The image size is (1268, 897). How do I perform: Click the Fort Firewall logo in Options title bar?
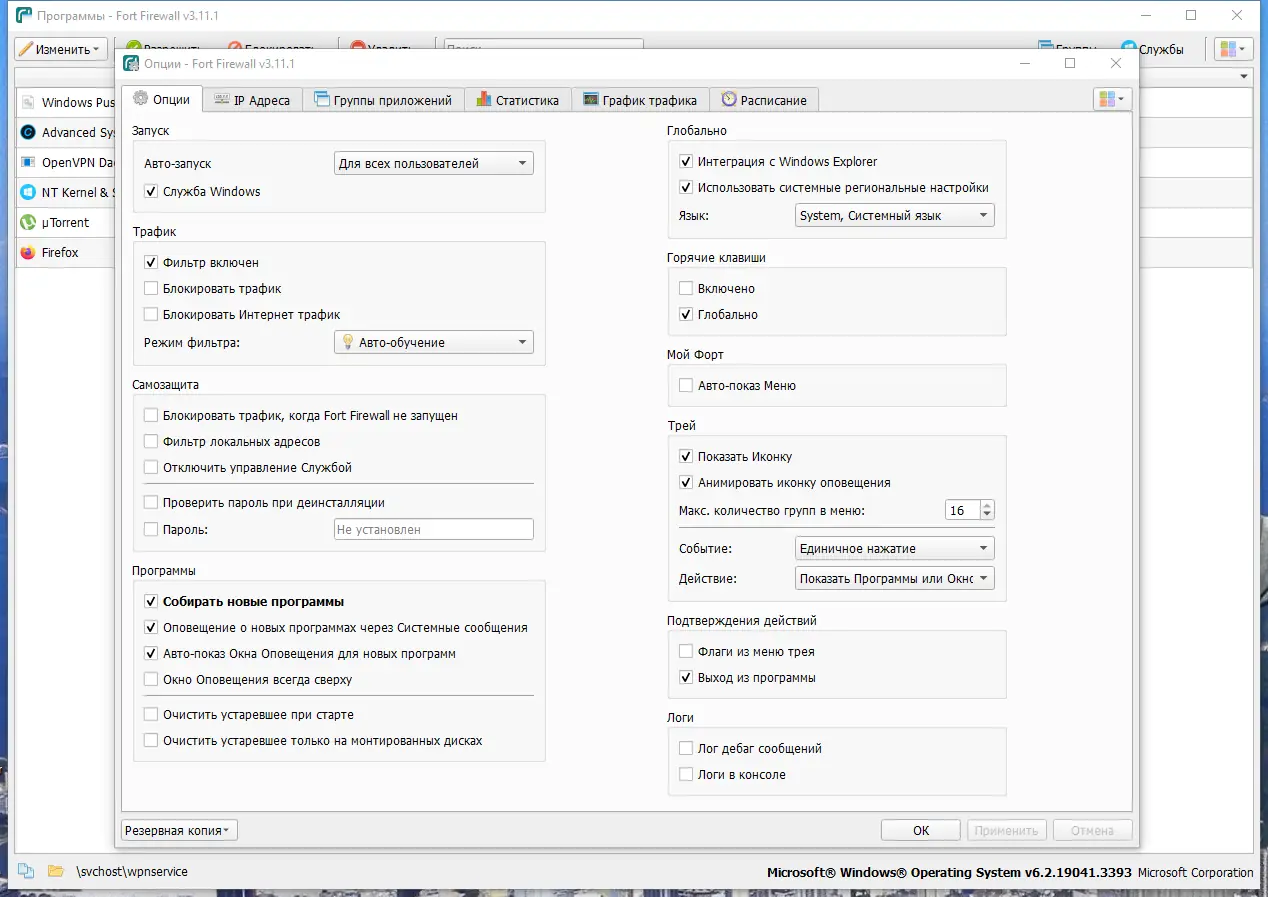click(130, 63)
